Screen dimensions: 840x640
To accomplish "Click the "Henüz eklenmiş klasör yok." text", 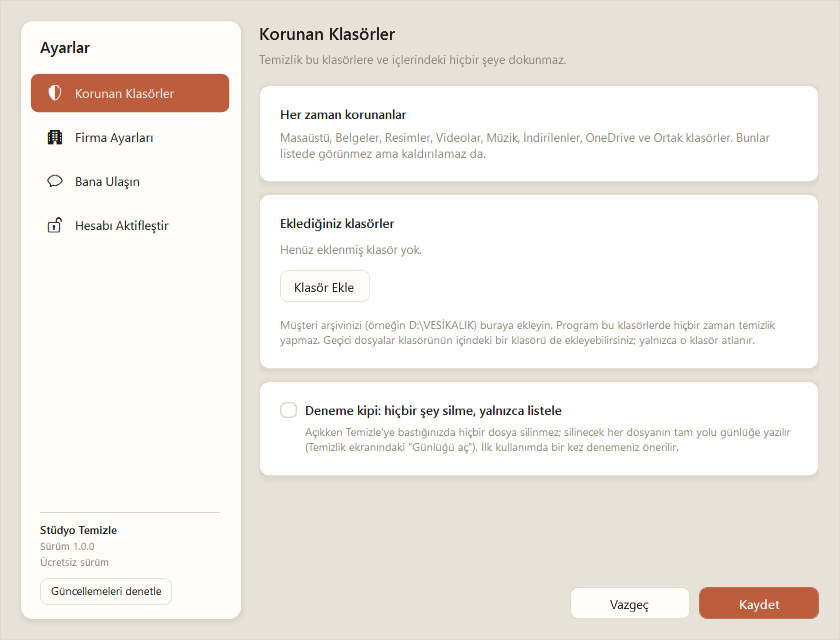I will [x=351, y=250].
